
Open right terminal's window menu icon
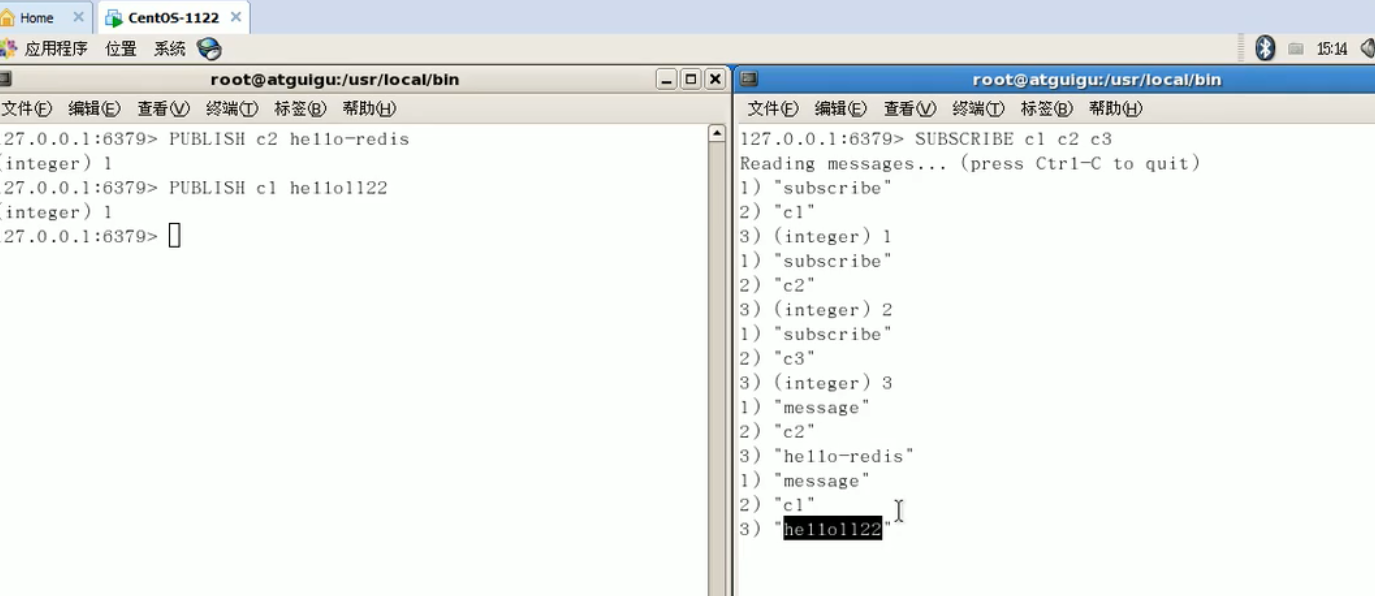click(749, 79)
